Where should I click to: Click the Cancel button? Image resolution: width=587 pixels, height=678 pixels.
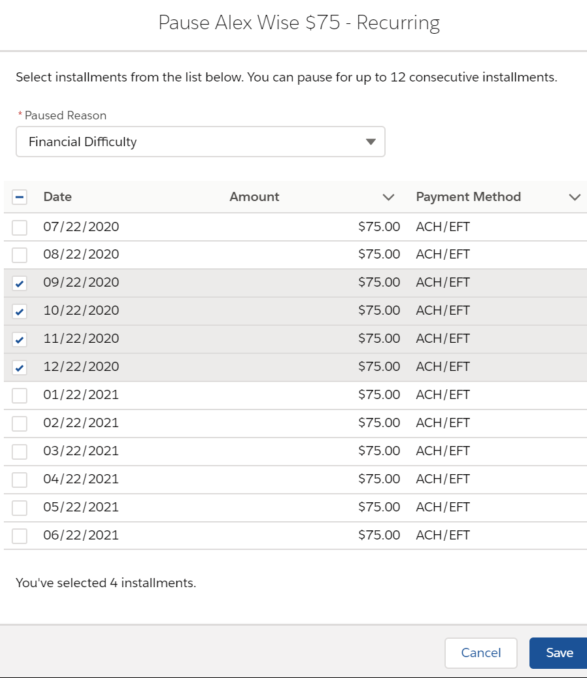click(x=481, y=653)
